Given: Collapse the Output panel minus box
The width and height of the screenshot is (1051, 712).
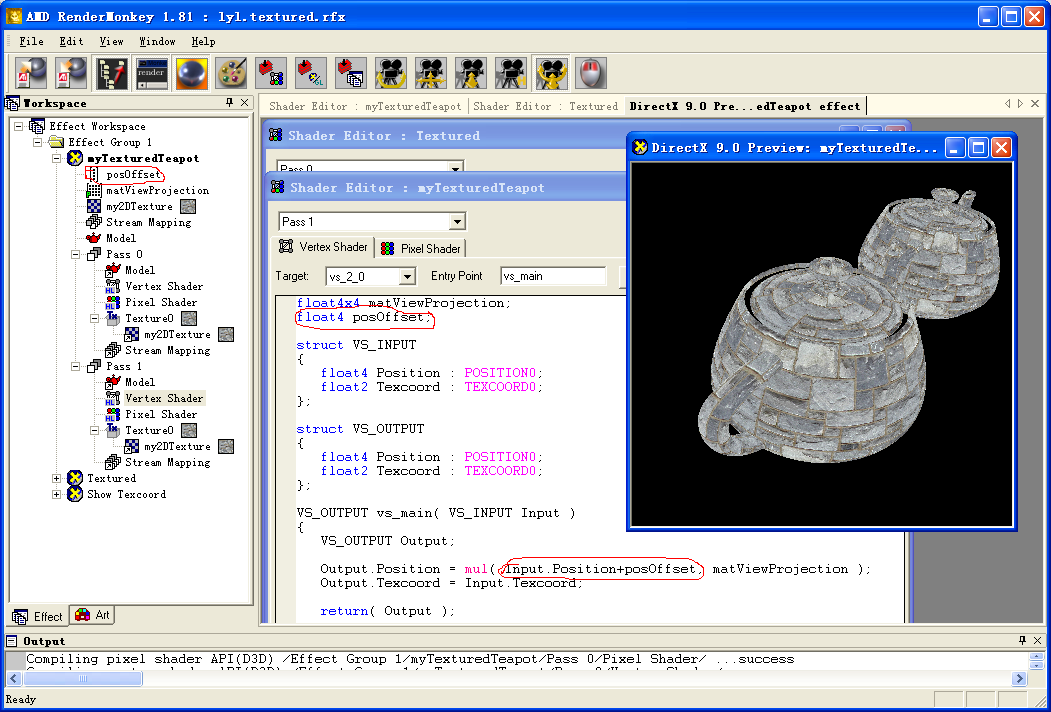Looking at the screenshot, I should (x=11, y=641).
